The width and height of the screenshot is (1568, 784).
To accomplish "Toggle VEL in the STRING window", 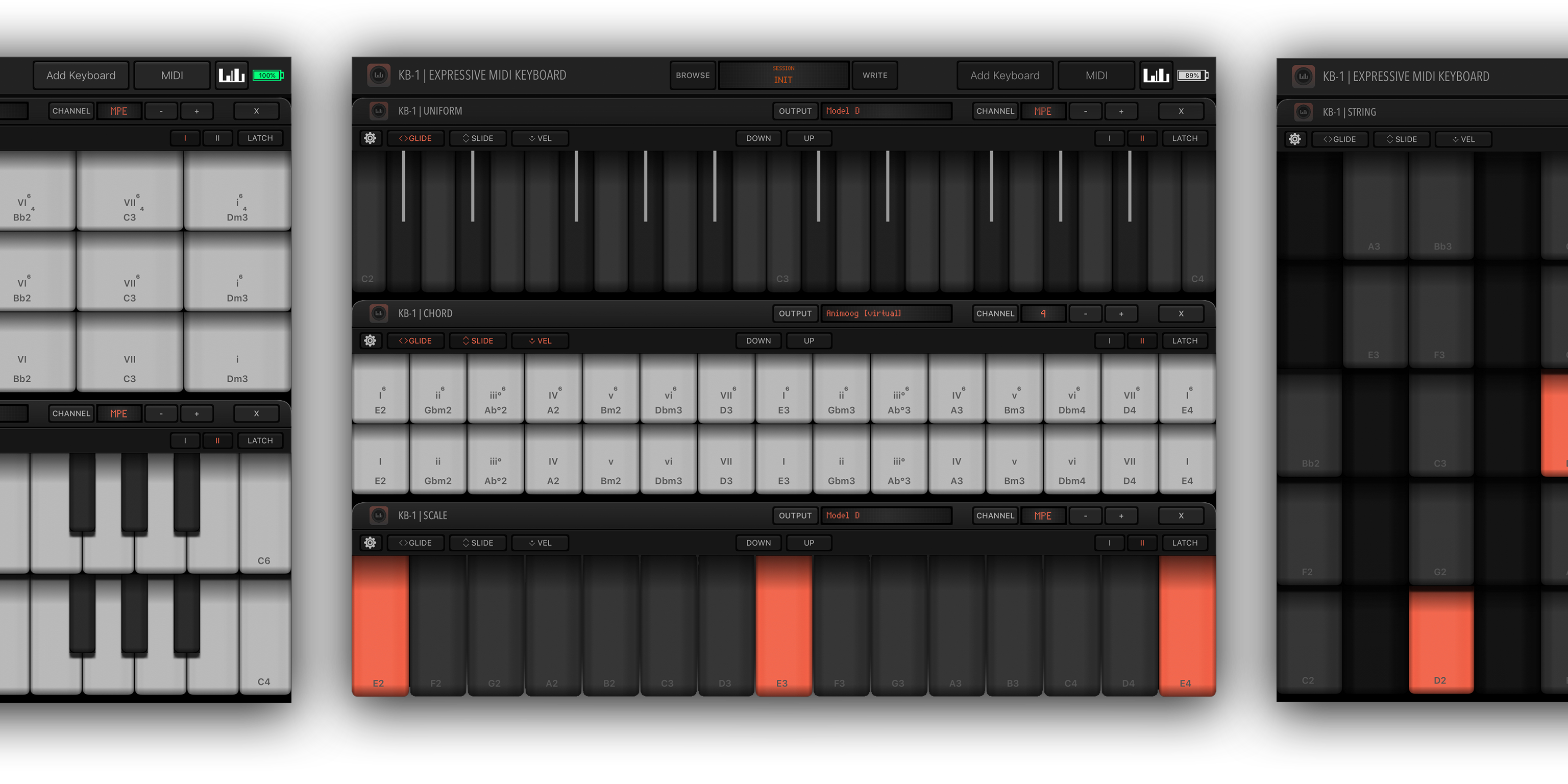I will [x=1464, y=139].
